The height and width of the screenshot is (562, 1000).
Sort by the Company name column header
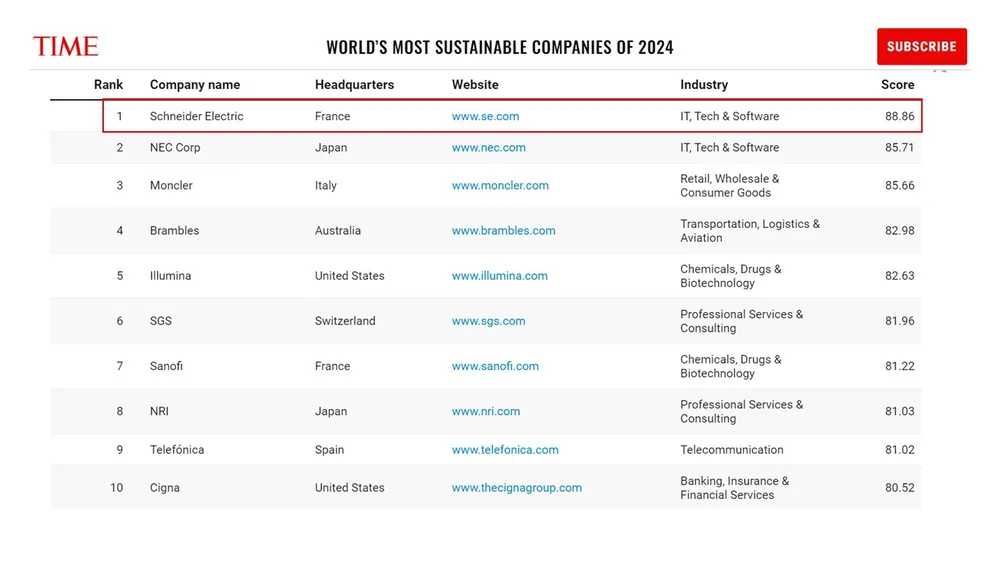[195, 85]
